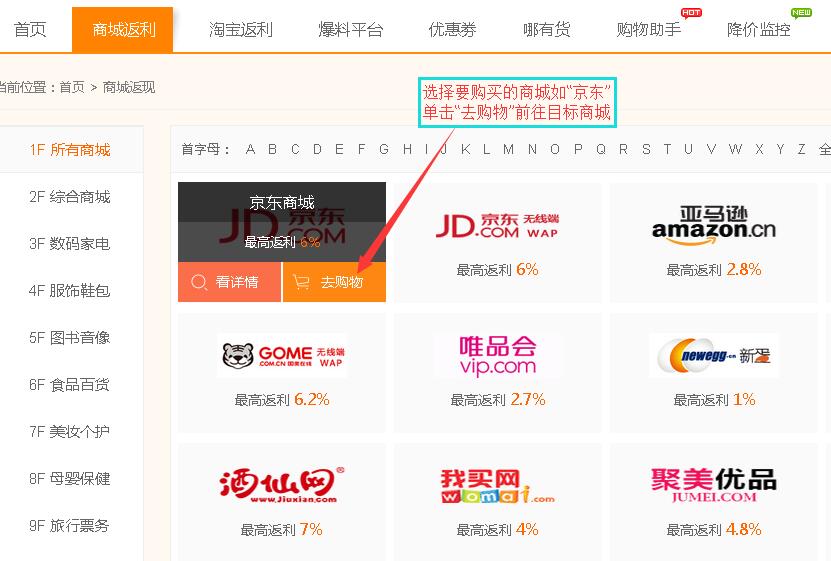Select the newegg 新蛋 logo
The width and height of the screenshot is (831, 561).
pyautogui.click(x=714, y=355)
